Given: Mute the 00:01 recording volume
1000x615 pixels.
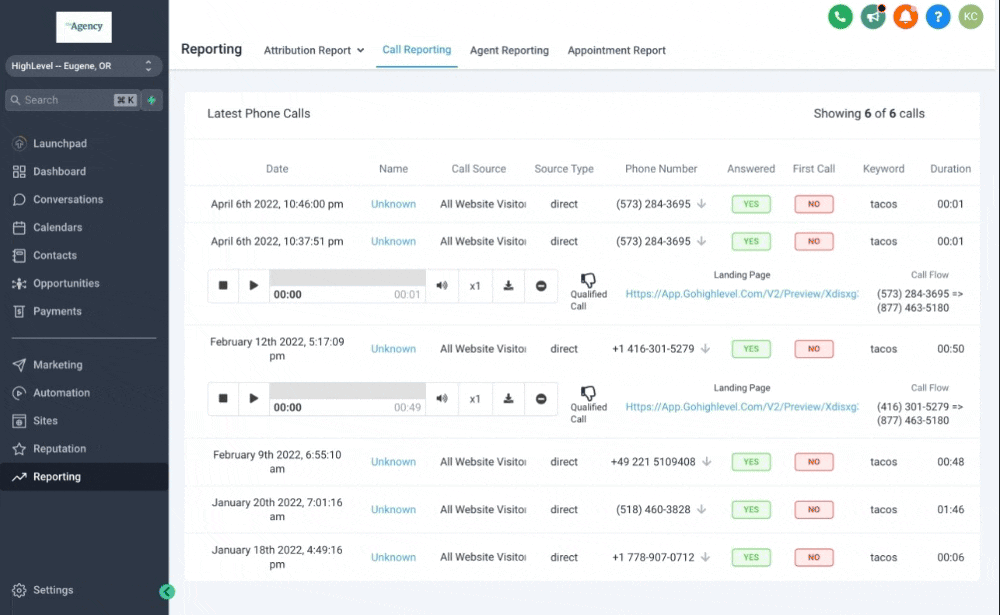Looking at the screenshot, I should point(441,286).
